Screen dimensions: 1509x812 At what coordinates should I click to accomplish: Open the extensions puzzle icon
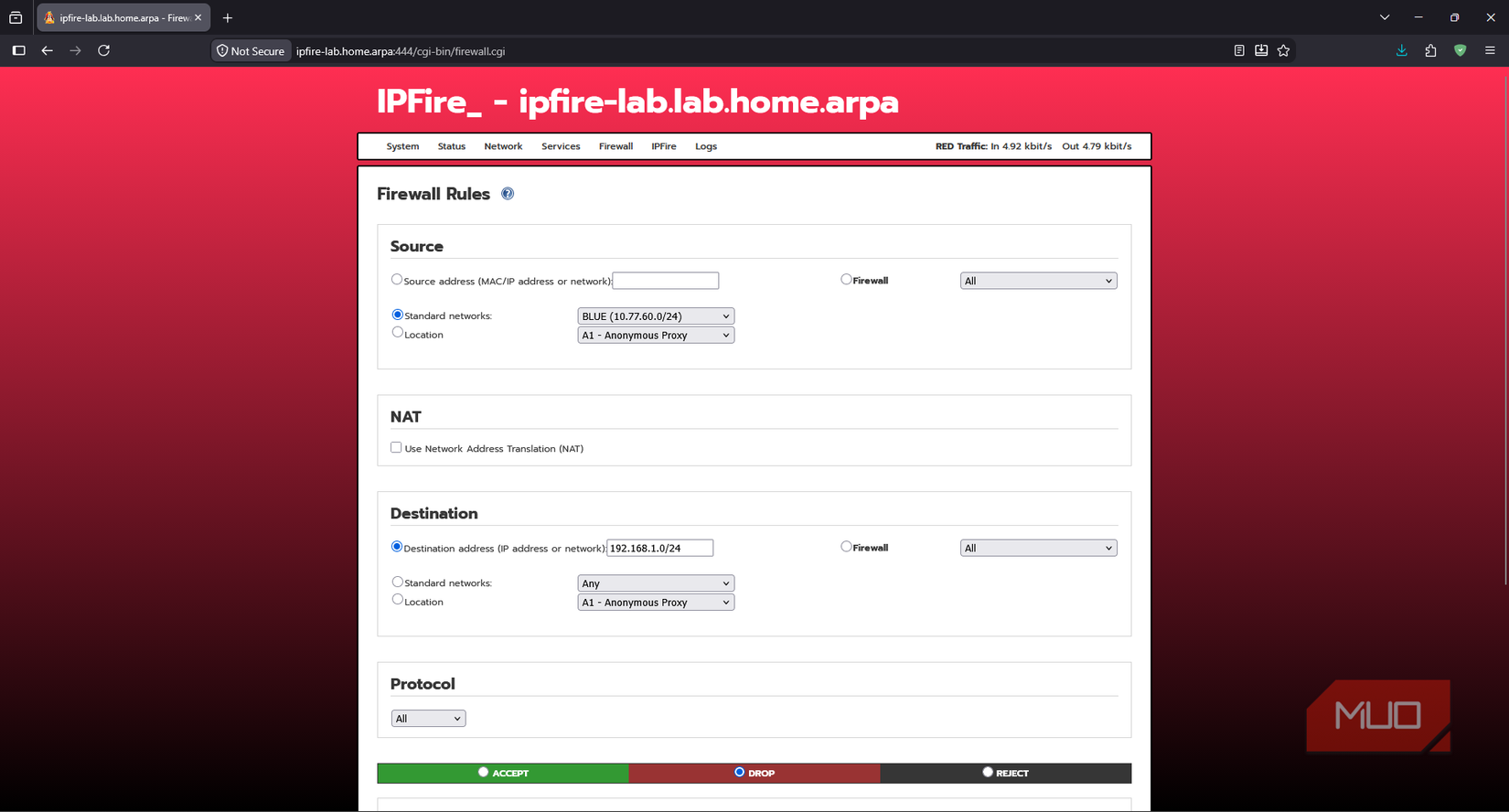[1430, 51]
